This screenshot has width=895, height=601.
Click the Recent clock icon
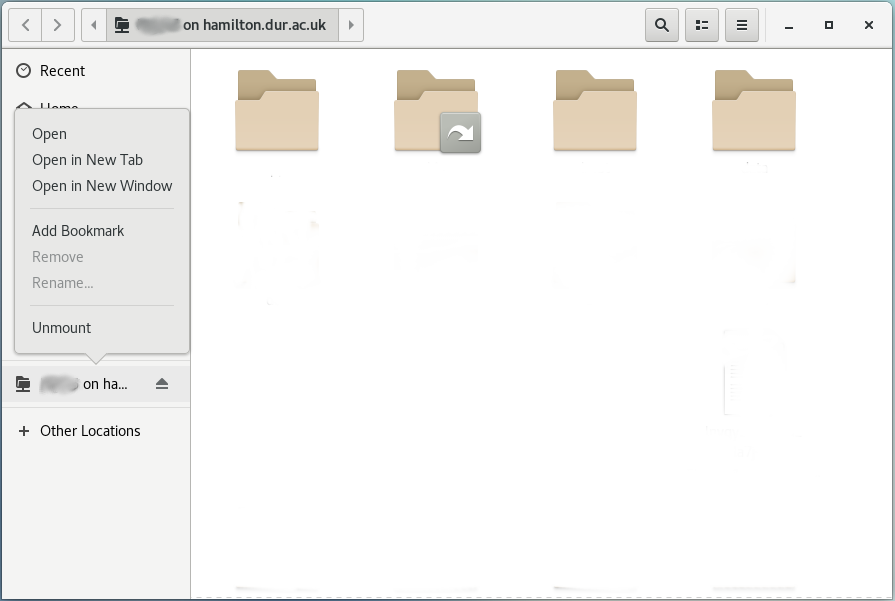(x=23, y=71)
